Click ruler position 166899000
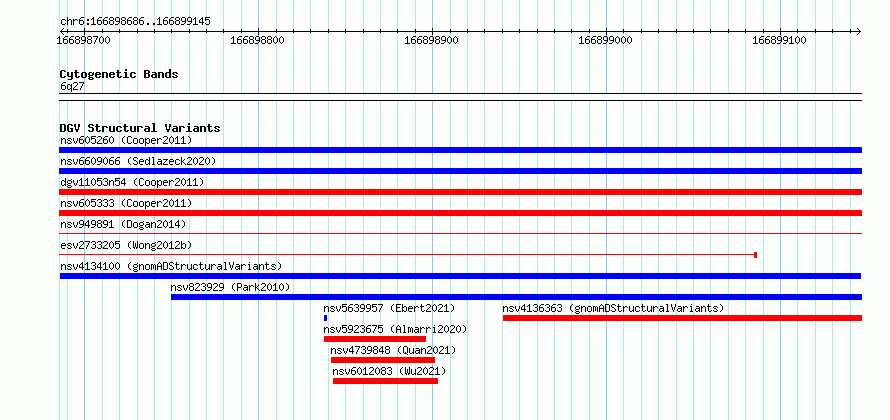Screen dimensions: 890x420 605,40
